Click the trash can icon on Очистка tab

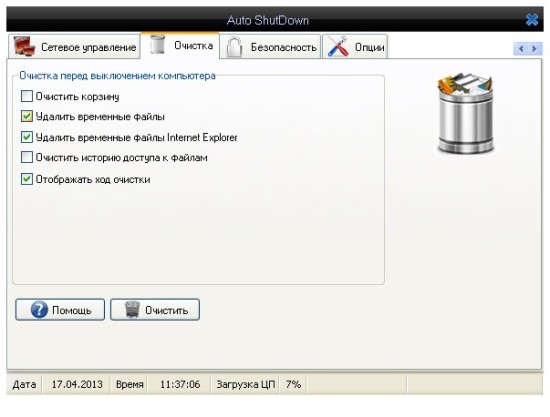(157, 45)
